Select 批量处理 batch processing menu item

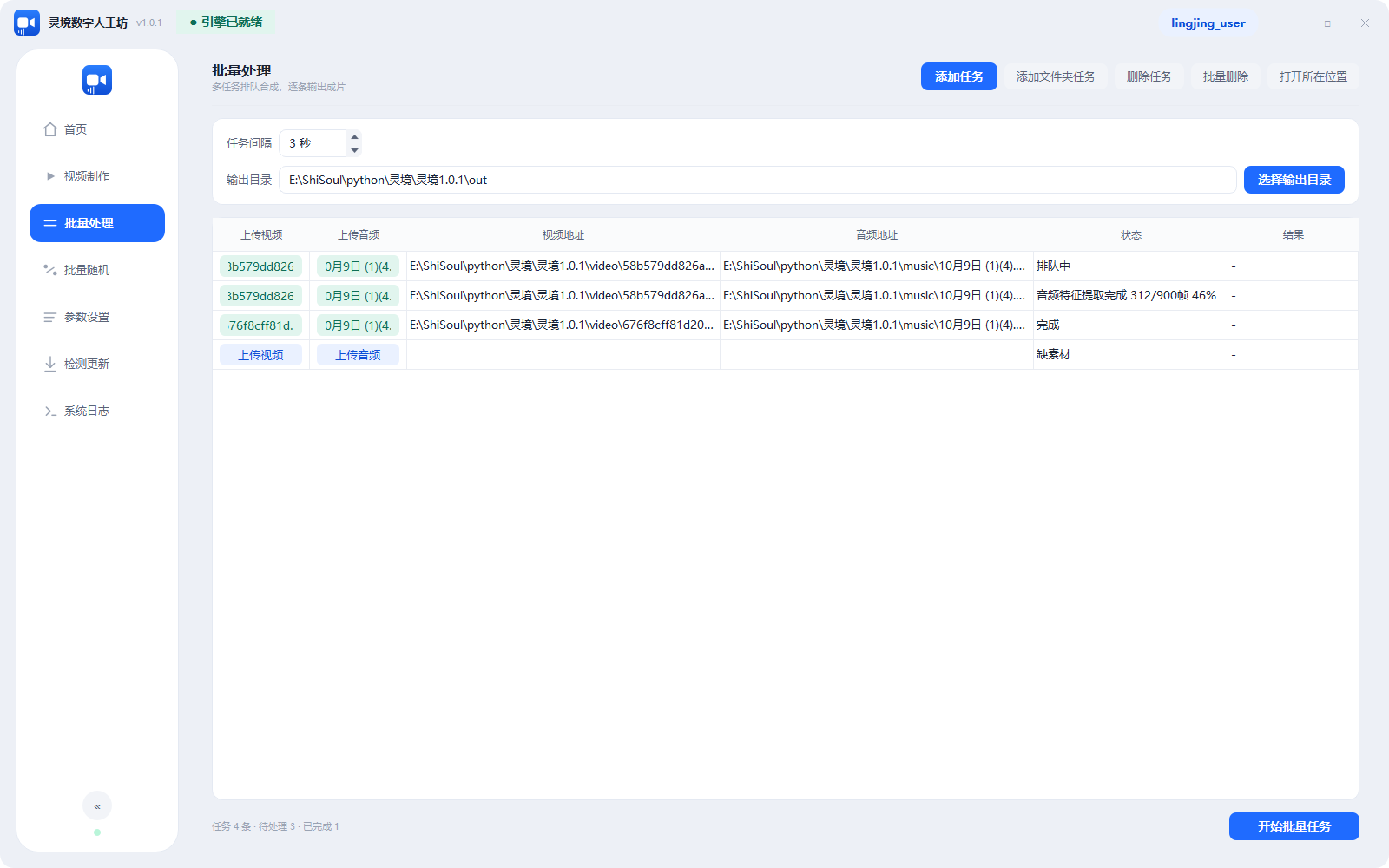(x=97, y=223)
